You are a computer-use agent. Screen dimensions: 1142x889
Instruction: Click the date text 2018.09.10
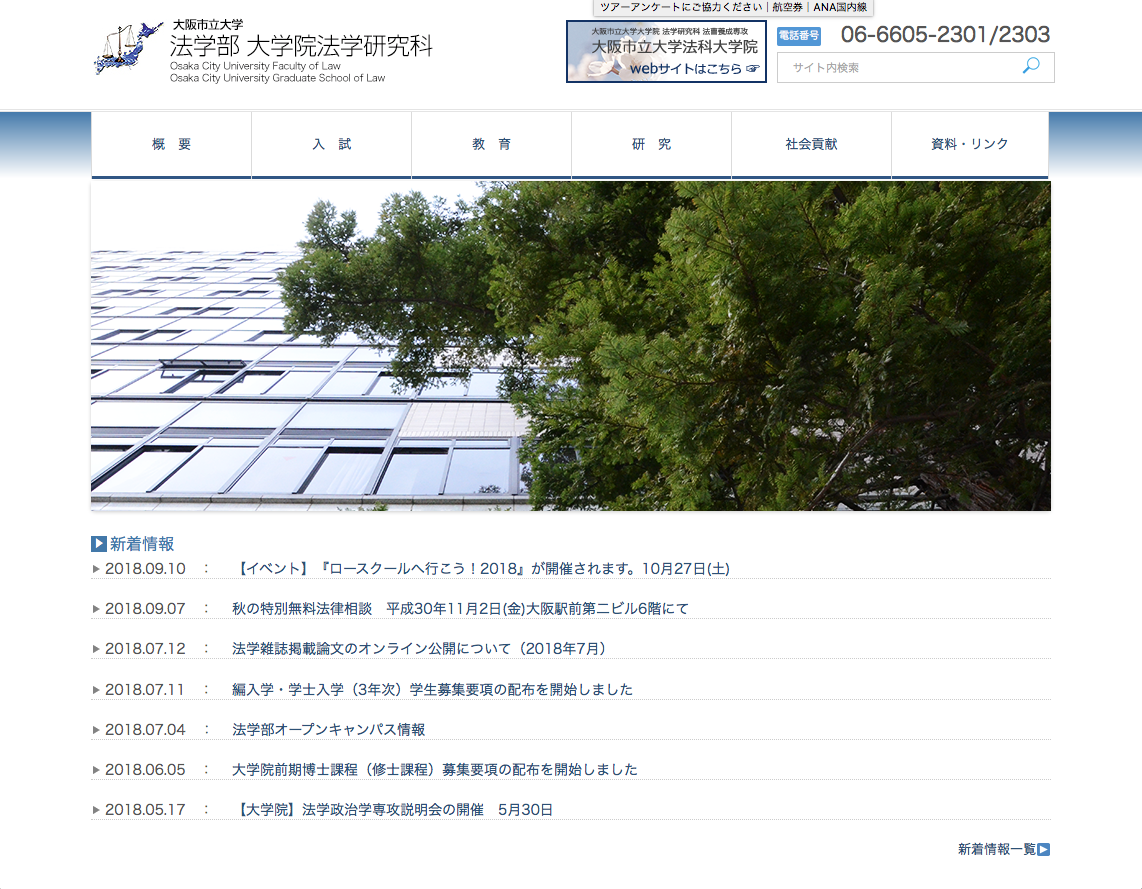(x=145, y=569)
